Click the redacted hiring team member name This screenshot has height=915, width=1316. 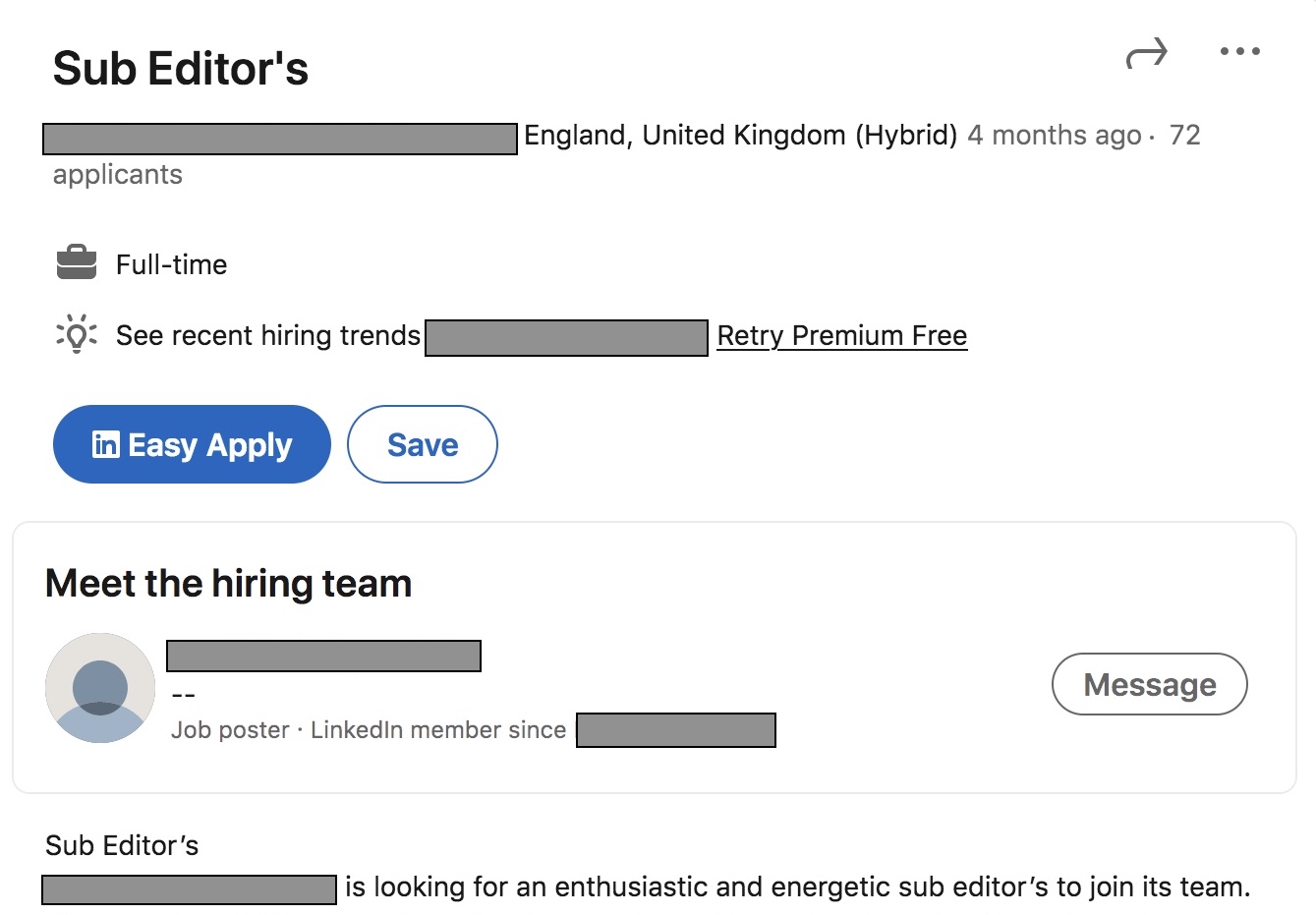323,656
